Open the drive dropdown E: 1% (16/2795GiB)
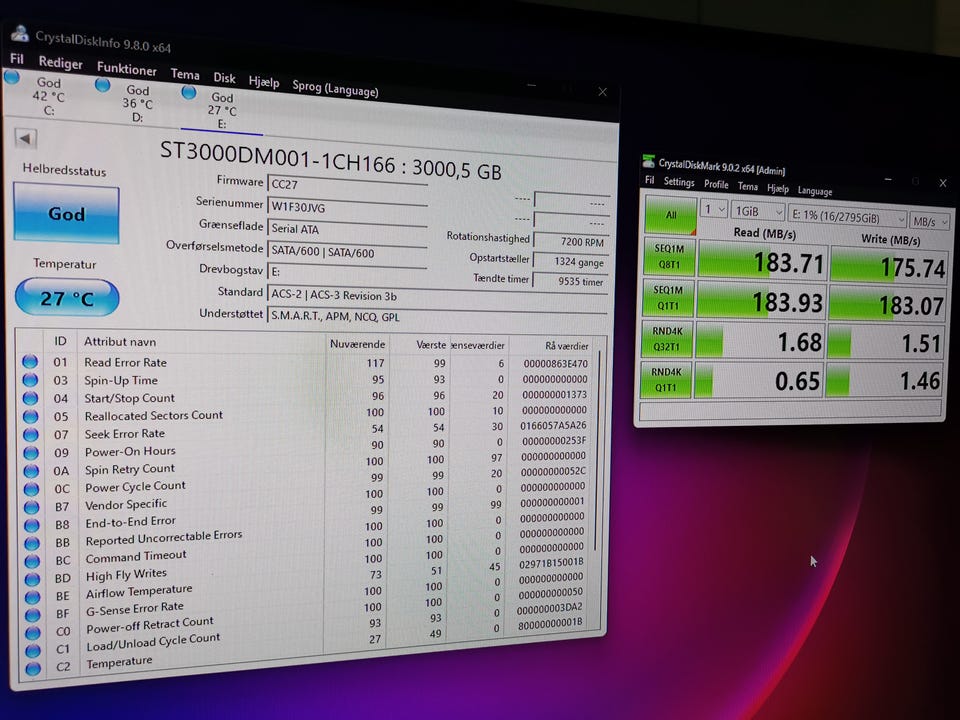This screenshot has height=720, width=960. coord(847,217)
